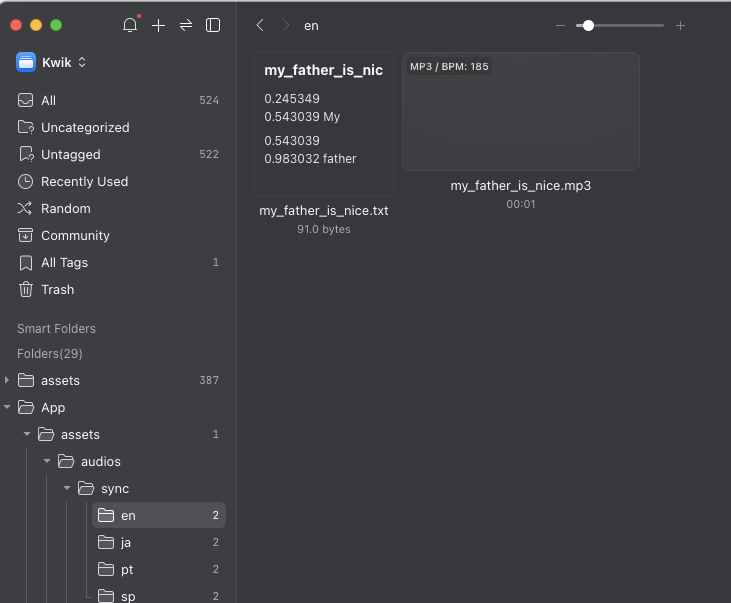Click the en breadcrumb title
The image size is (731, 603).
click(x=311, y=26)
